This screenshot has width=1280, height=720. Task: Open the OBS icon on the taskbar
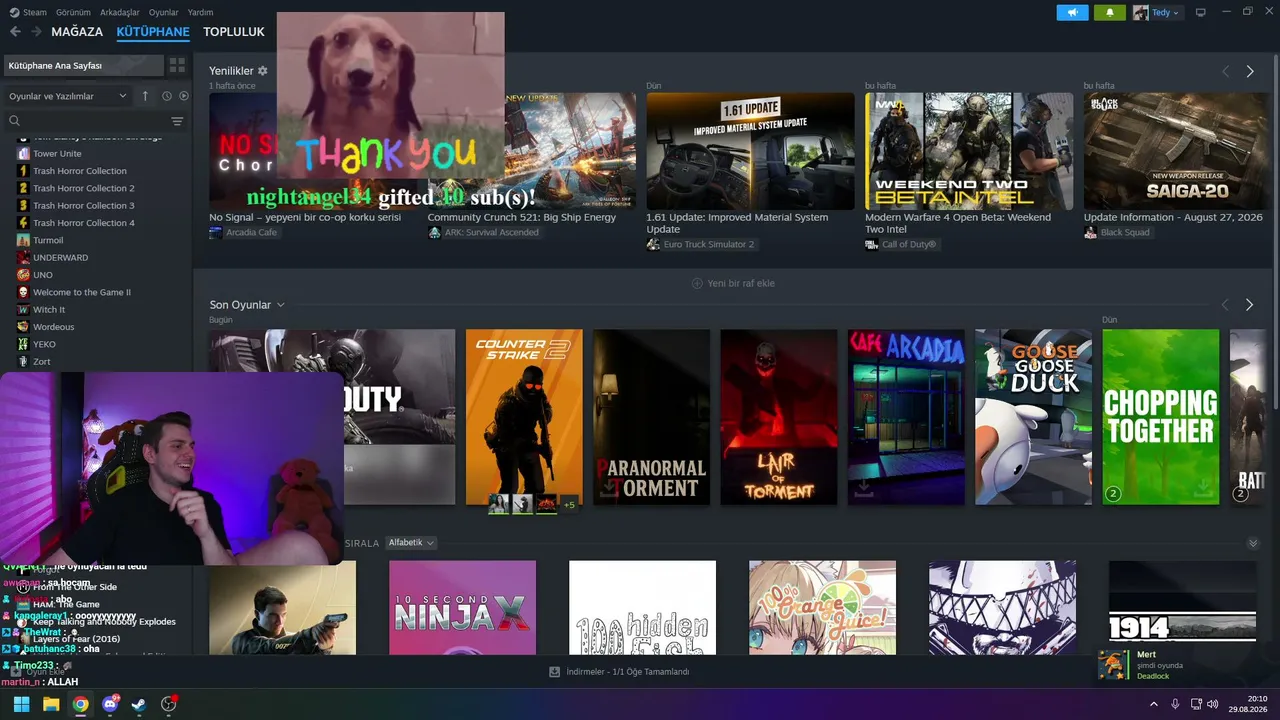[x=169, y=704]
